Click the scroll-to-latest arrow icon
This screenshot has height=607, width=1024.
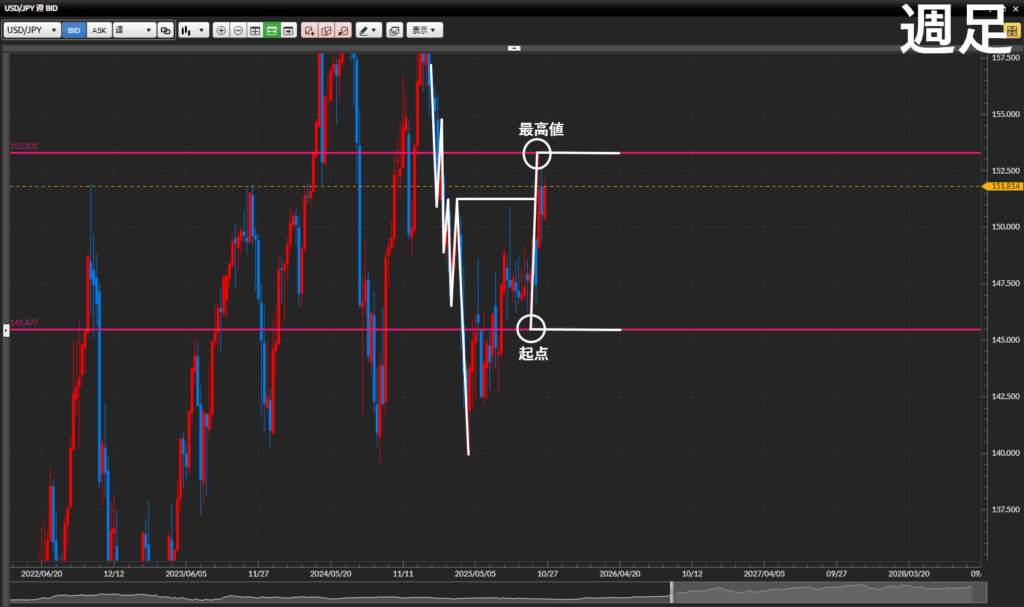(288, 31)
